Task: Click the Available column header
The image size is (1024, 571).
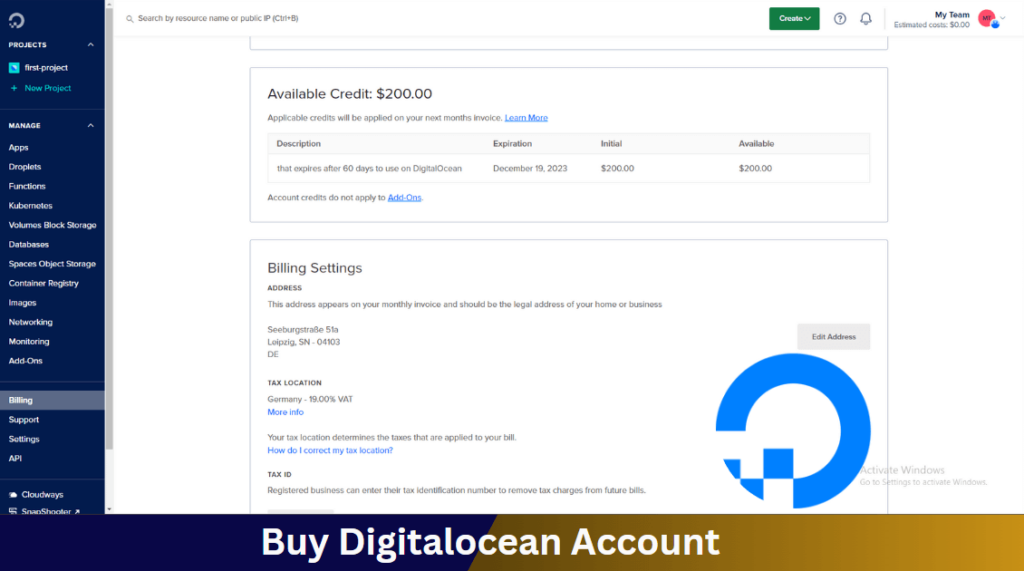Action: pos(756,144)
